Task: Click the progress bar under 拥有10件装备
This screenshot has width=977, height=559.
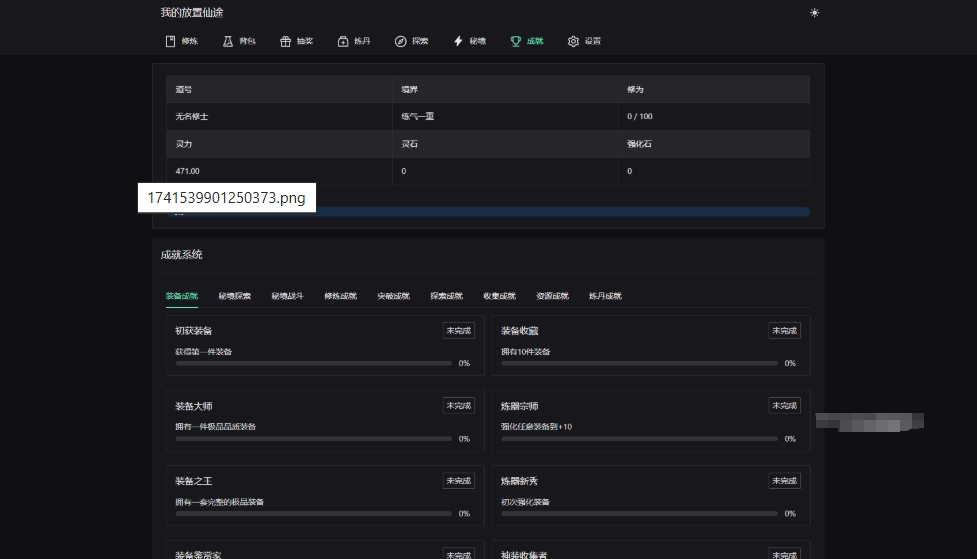Action: coord(639,363)
